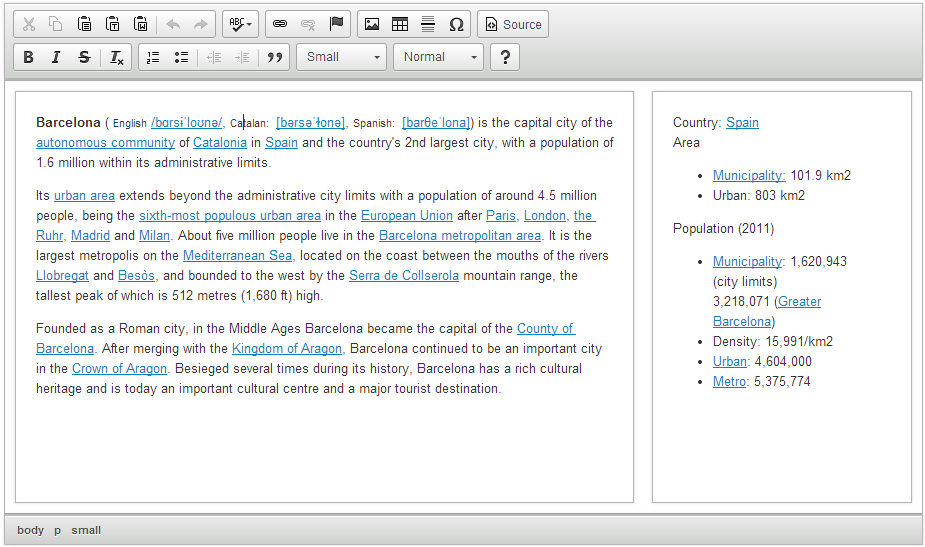The height and width of the screenshot is (547, 925).
Task: Click 'Spain' link next to Country
Action: click(x=742, y=123)
